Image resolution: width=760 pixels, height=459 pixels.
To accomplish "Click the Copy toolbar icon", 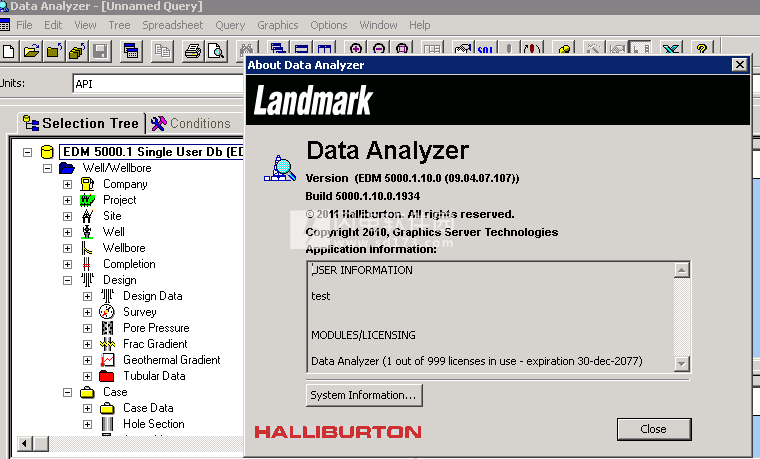I will click(x=162, y=51).
